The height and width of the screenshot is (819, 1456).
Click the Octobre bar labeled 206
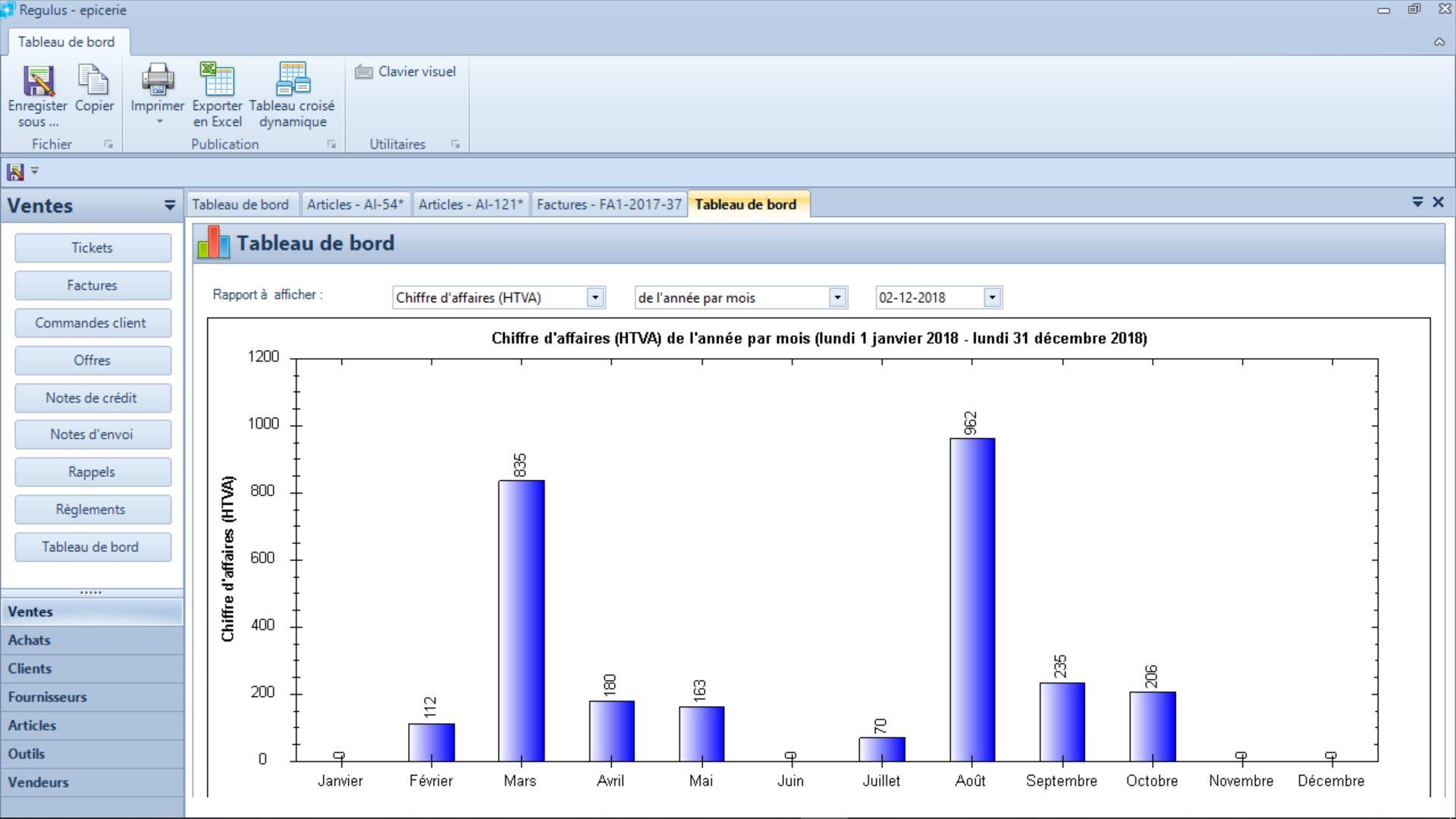click(1153, 726)
